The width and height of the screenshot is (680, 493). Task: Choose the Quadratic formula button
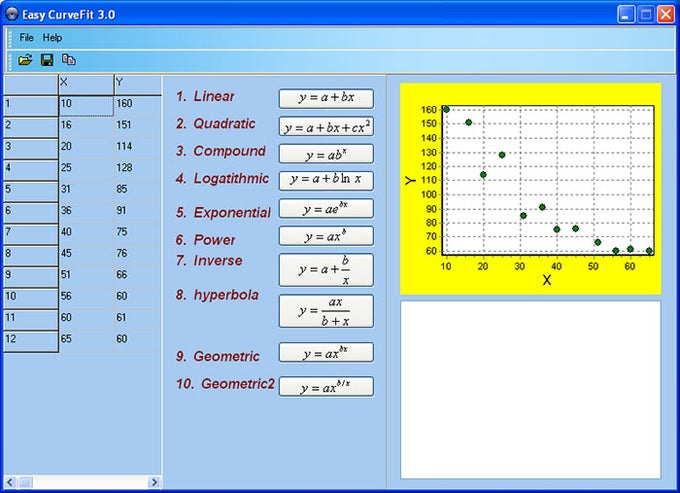326,127
